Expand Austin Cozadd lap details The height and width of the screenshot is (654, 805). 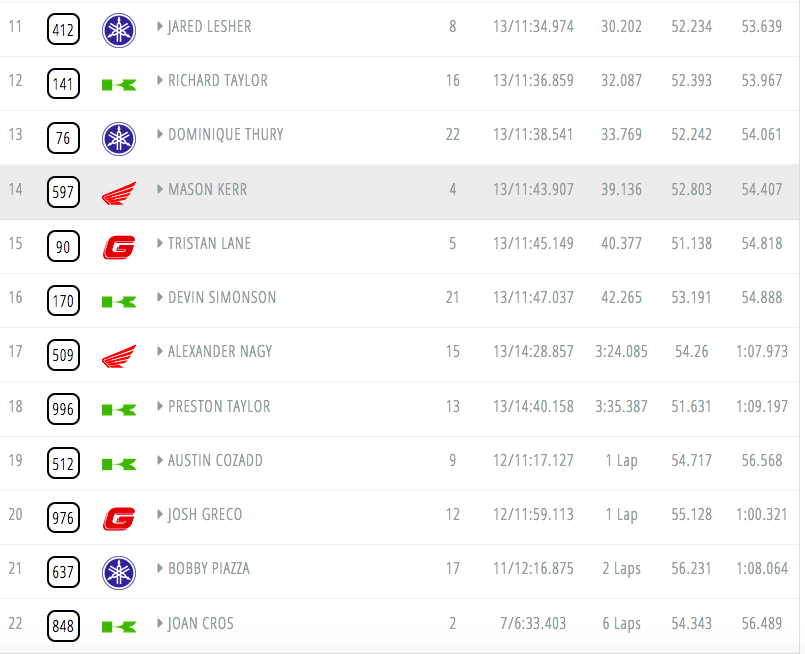point(160,460)
